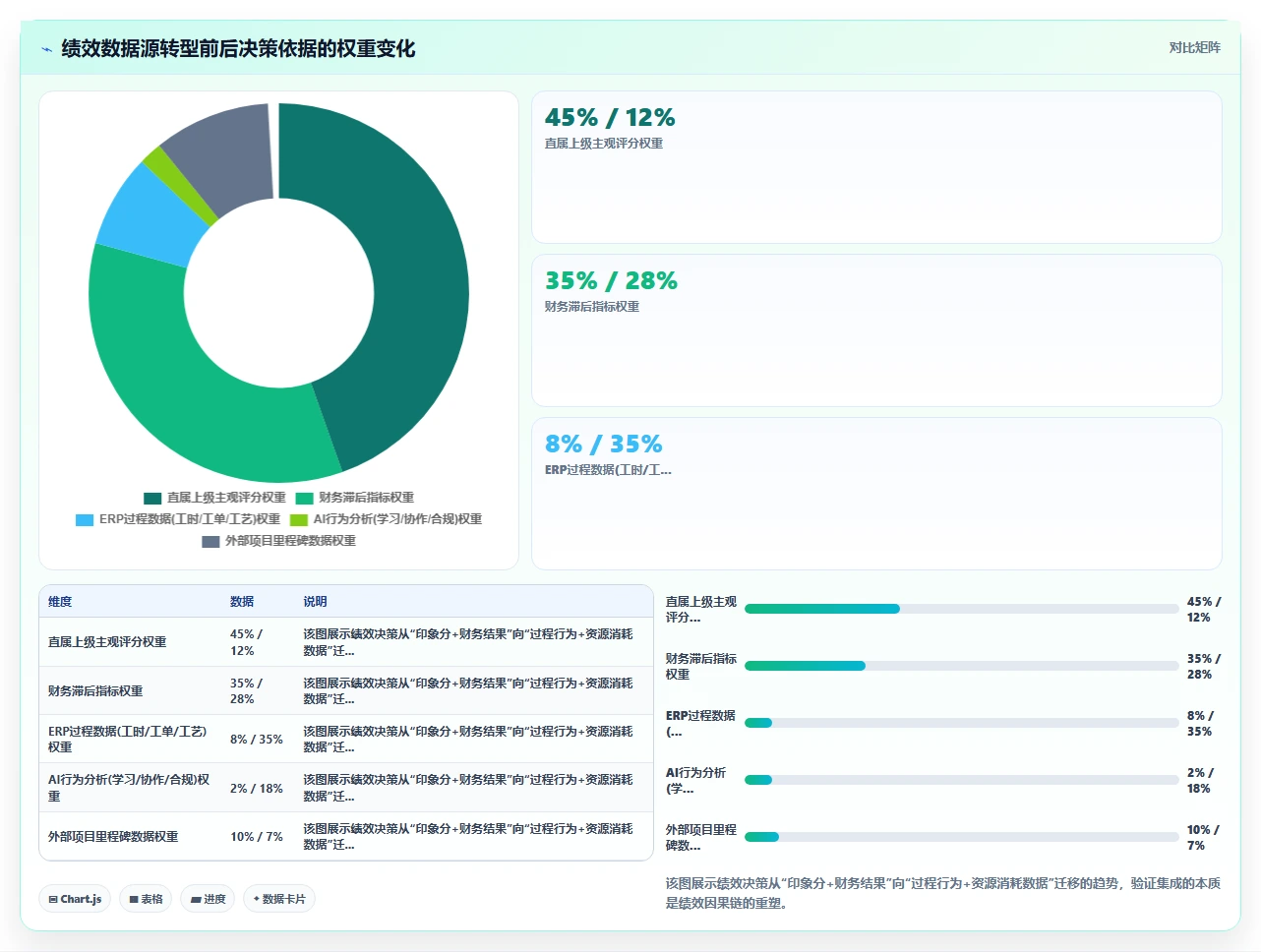Click table cell AI行为分析(学习/协作/合规)权重
The width and height of the screenshot is (1261, 952).
point(129,788)
